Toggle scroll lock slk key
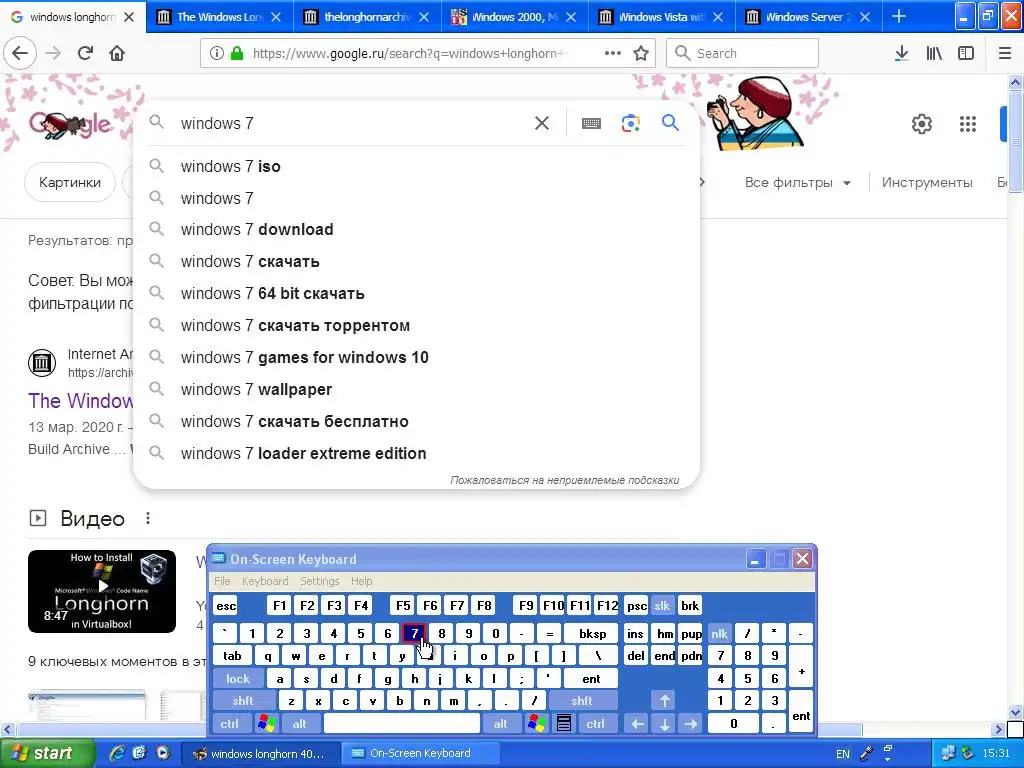1024x768 pixels. click(662, 605)
